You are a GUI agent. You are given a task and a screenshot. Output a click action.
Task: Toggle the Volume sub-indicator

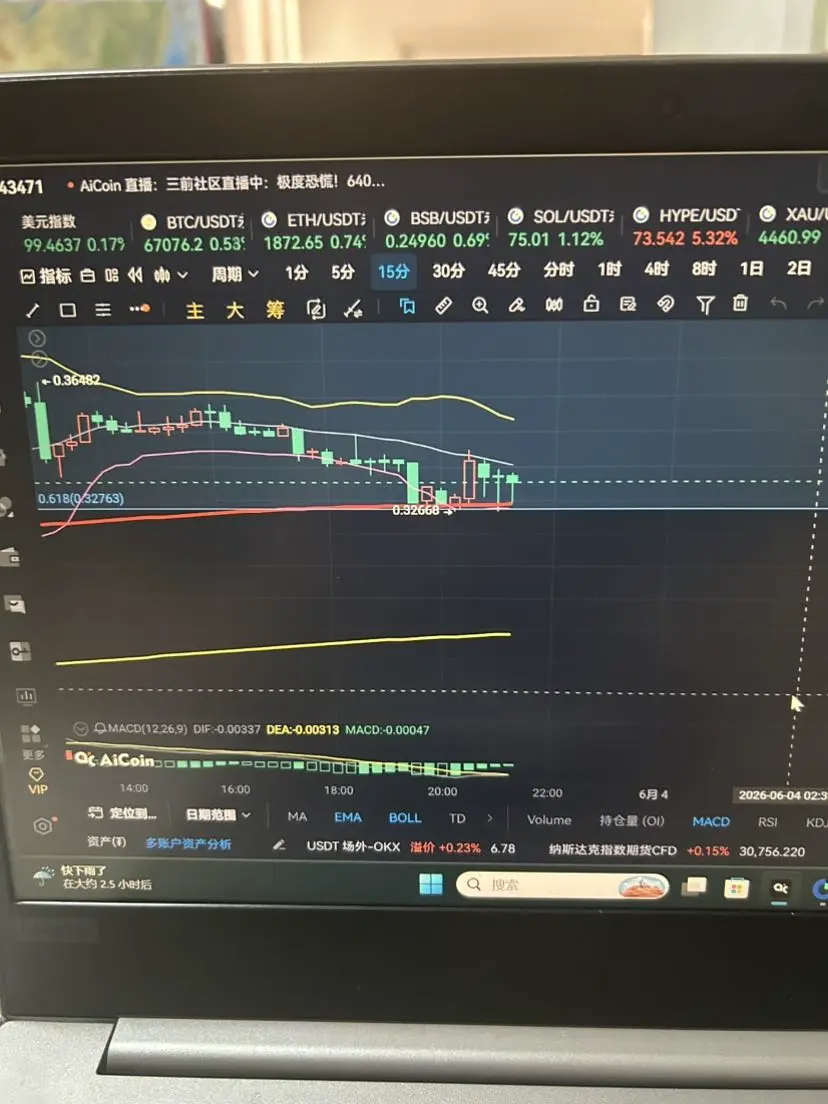tap(549, 820)
